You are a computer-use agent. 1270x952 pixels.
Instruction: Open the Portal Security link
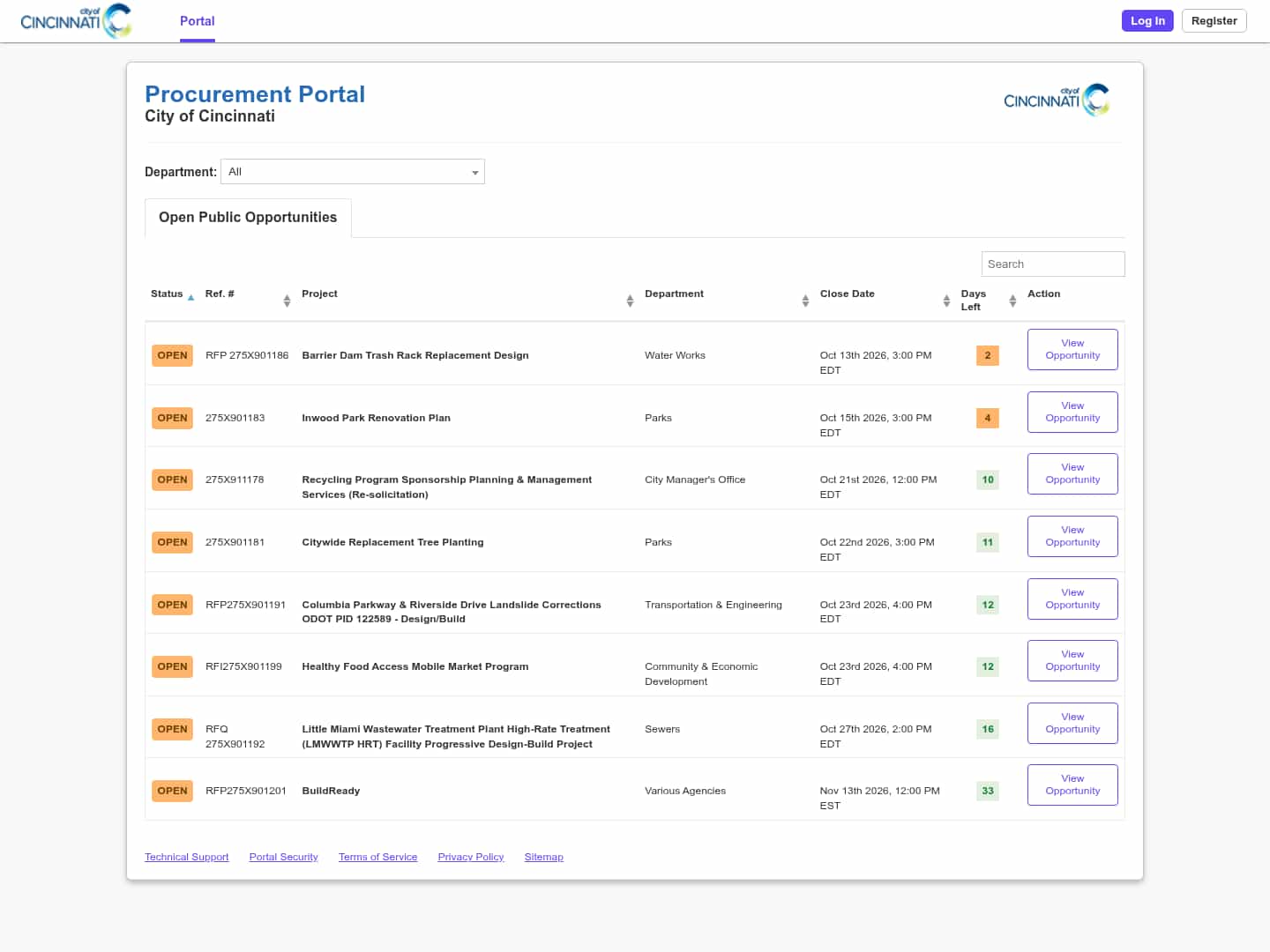(284, 857)
